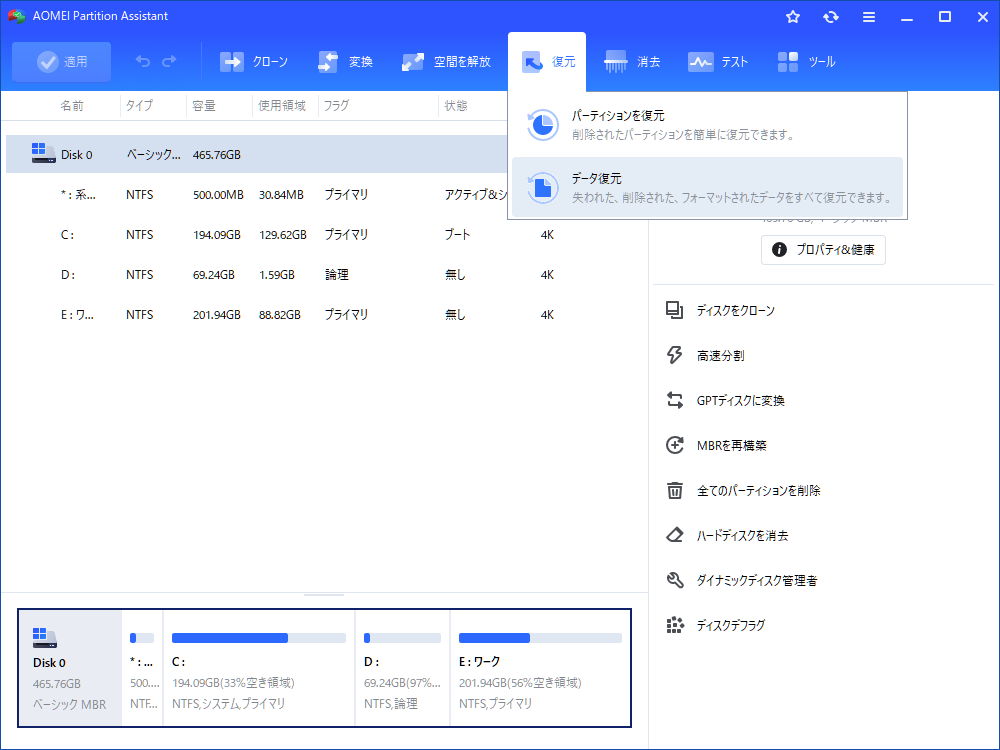Select データ復元 menu entry
This screenshot has width=1000, height=750.
[x=707, y=188]
